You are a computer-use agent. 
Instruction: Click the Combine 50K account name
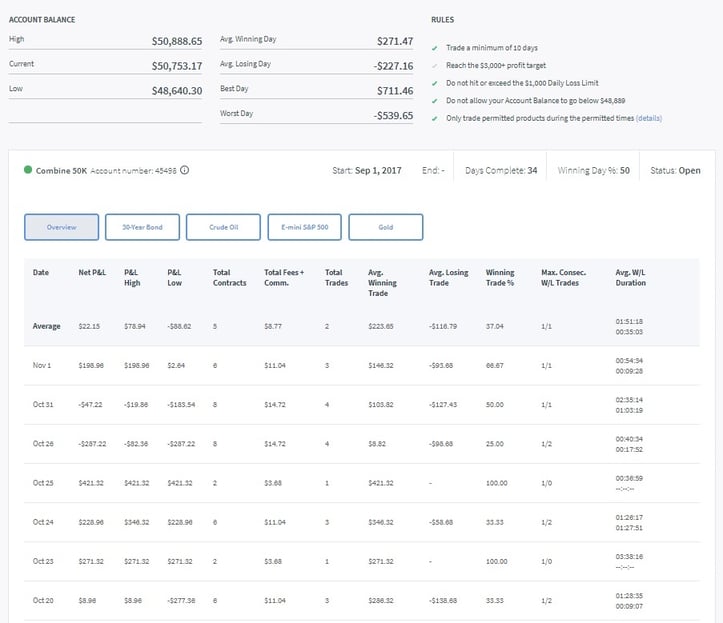[61, 170]
